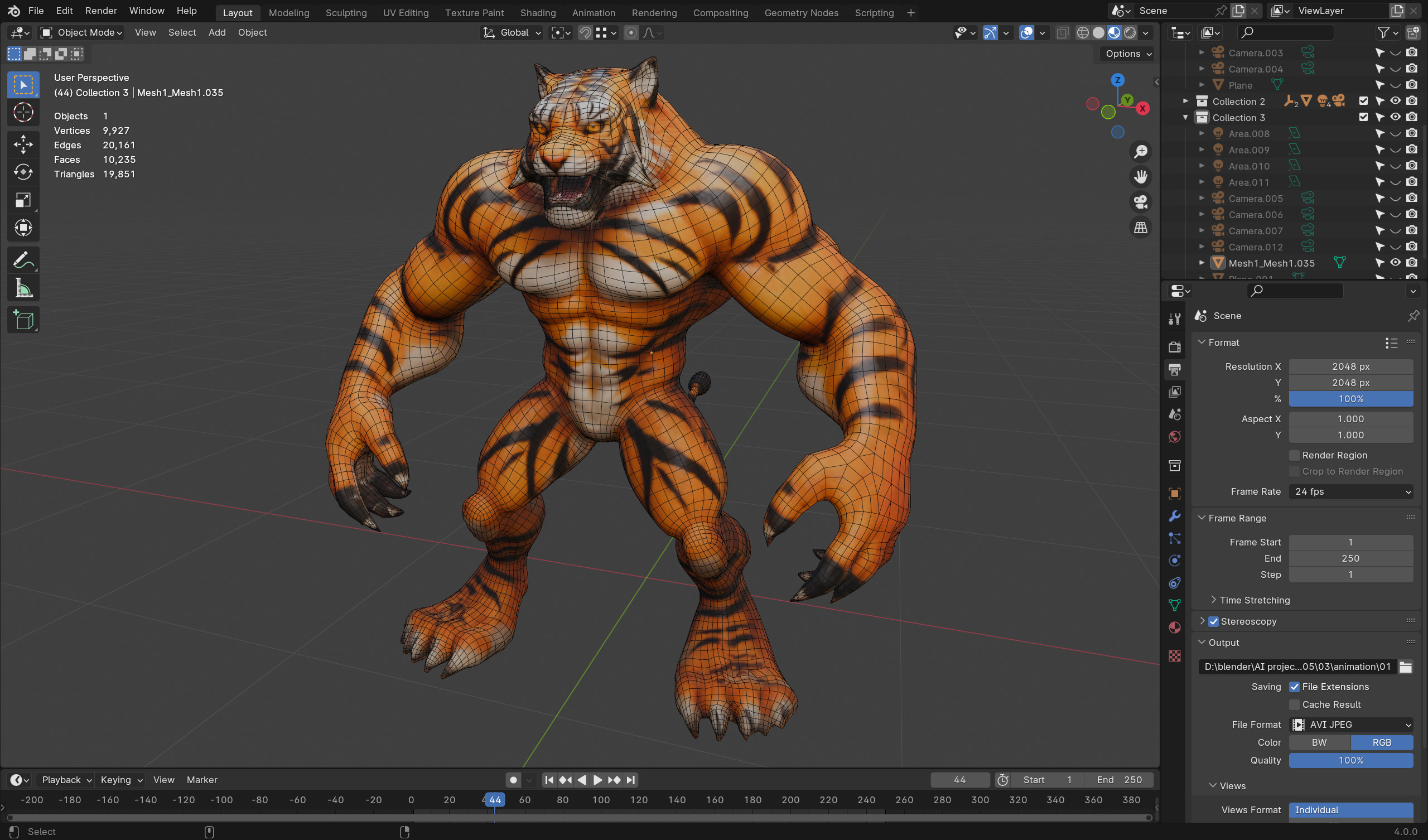Toggle auto keying record button
Screen dimensions: 1428x840
pos(513,780)
